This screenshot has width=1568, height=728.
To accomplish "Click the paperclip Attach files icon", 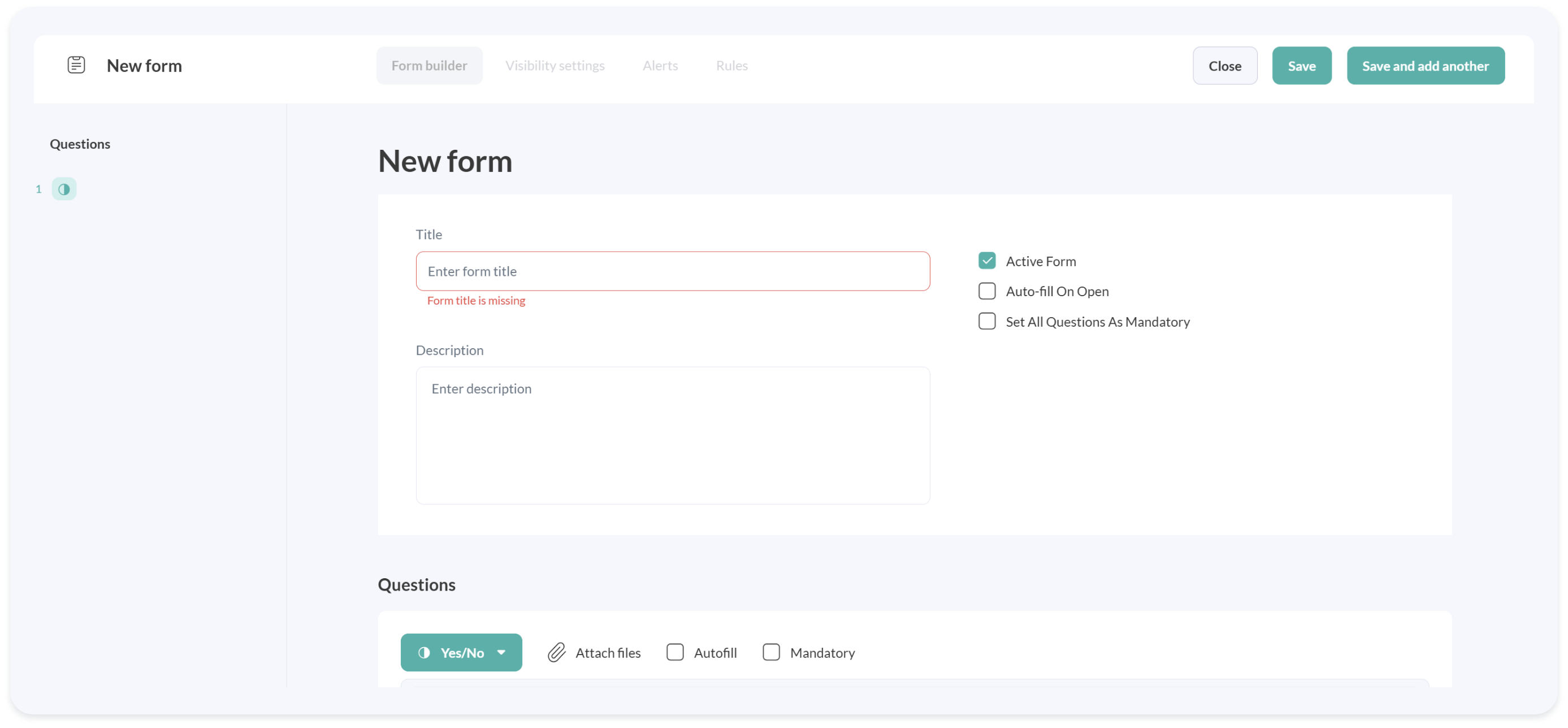I will point(556,652).
